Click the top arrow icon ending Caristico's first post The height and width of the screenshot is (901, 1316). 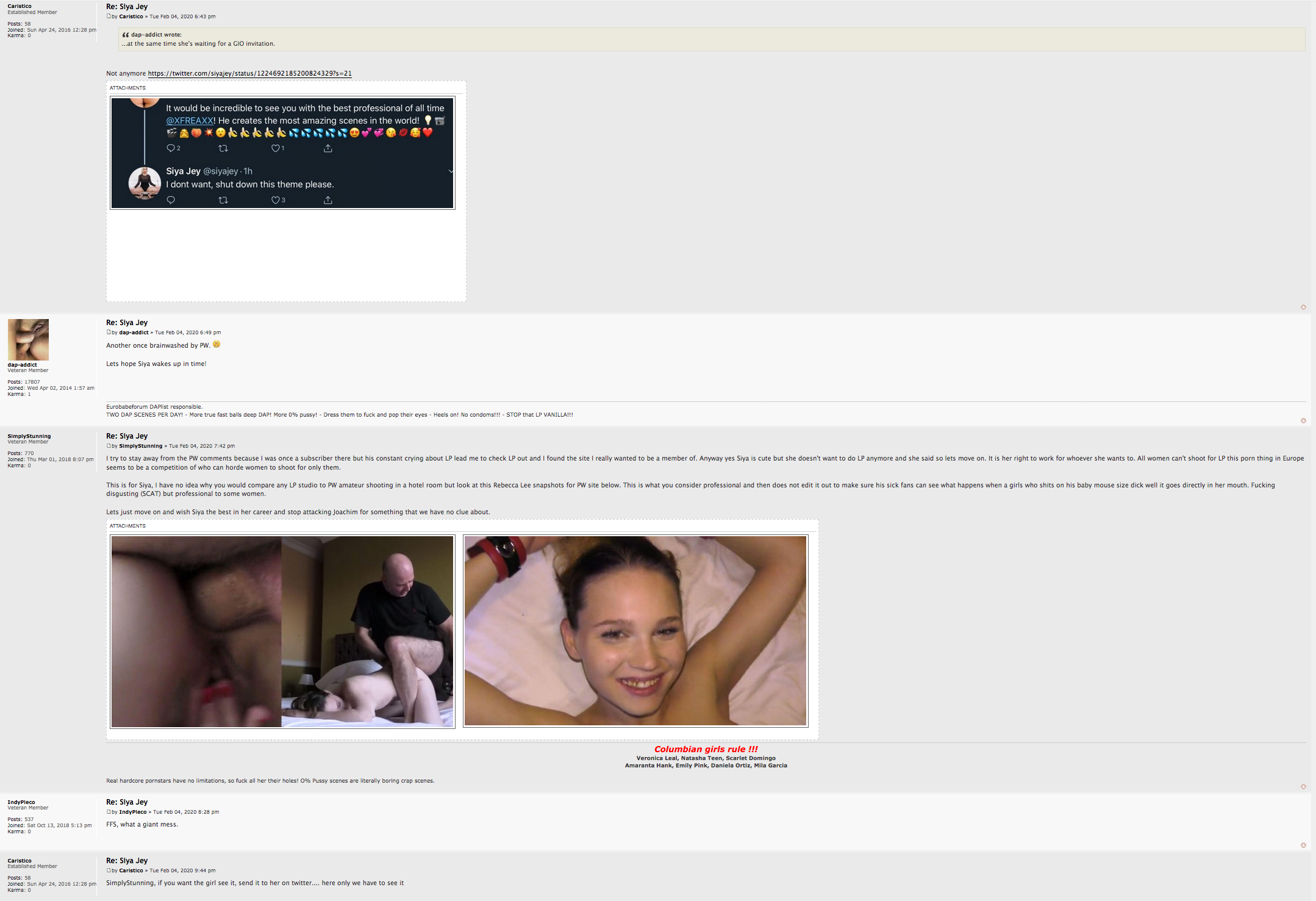tap(1303, 307)
